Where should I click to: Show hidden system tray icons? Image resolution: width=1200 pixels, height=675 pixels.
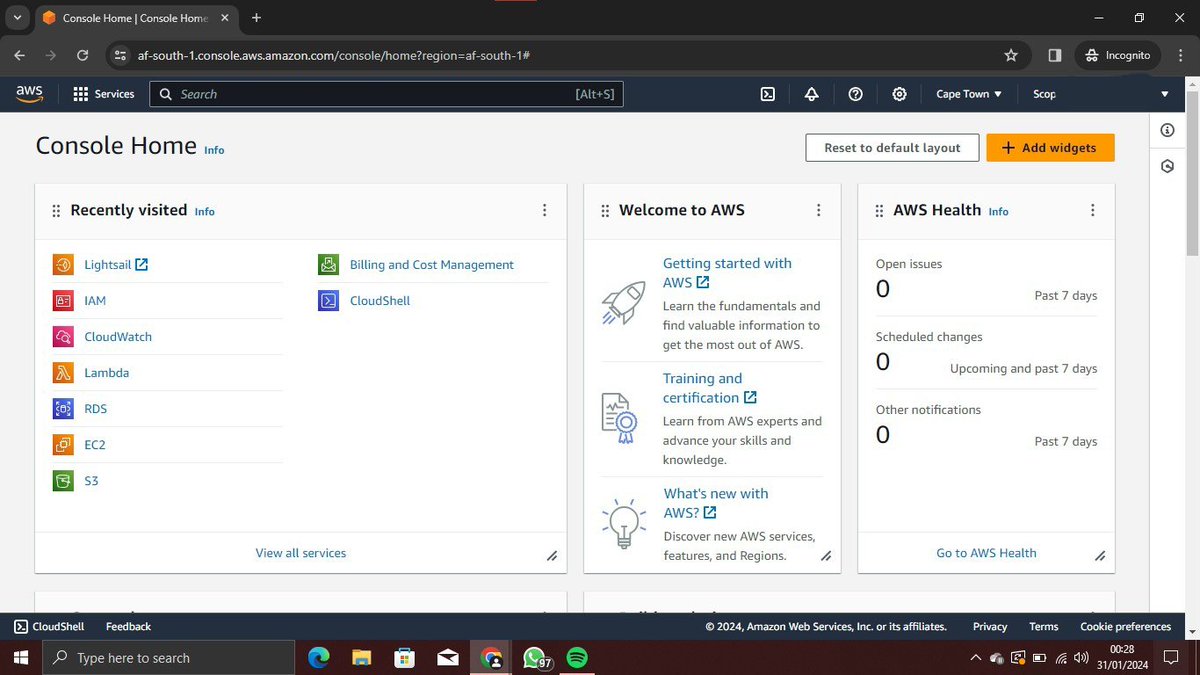(x=976, y=658)
